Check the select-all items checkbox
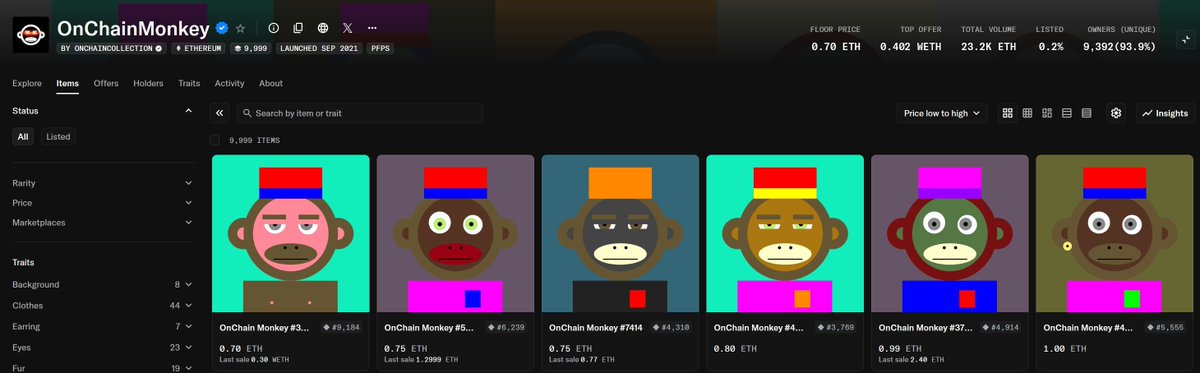 (215, 141)
